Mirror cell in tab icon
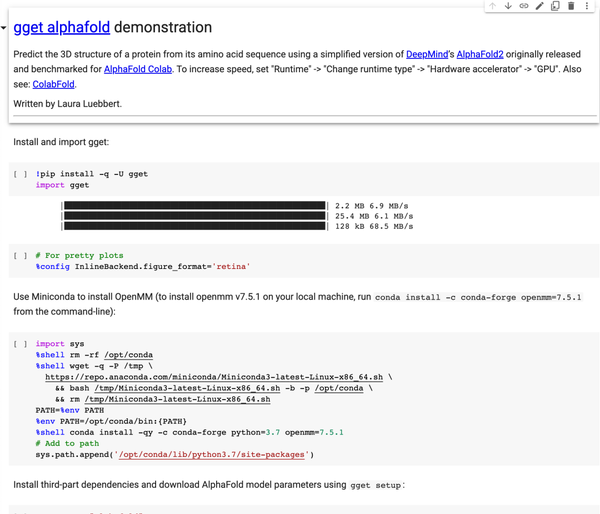The image size is (600, 514). coord(556,7)
